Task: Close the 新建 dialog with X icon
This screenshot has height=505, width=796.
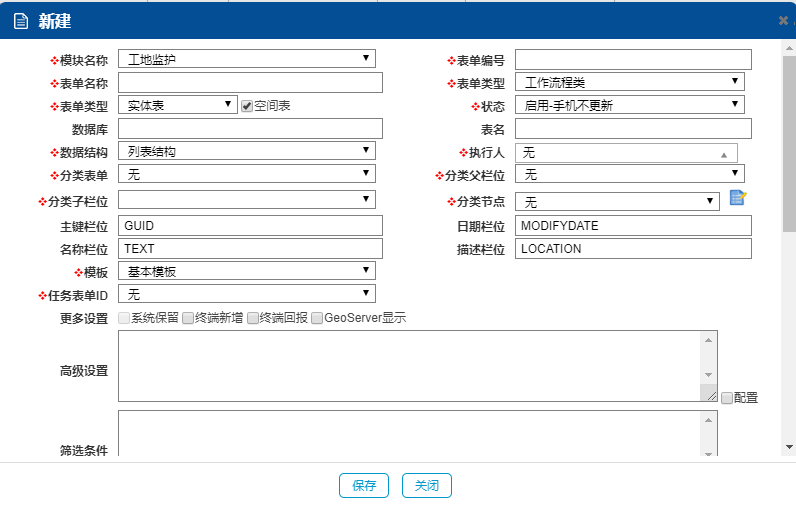Action: (x=783, y=21)
